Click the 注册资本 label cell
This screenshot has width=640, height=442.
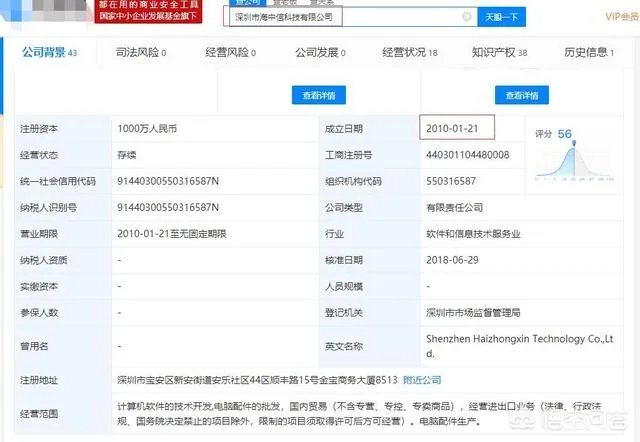click(x=63, y=129)
